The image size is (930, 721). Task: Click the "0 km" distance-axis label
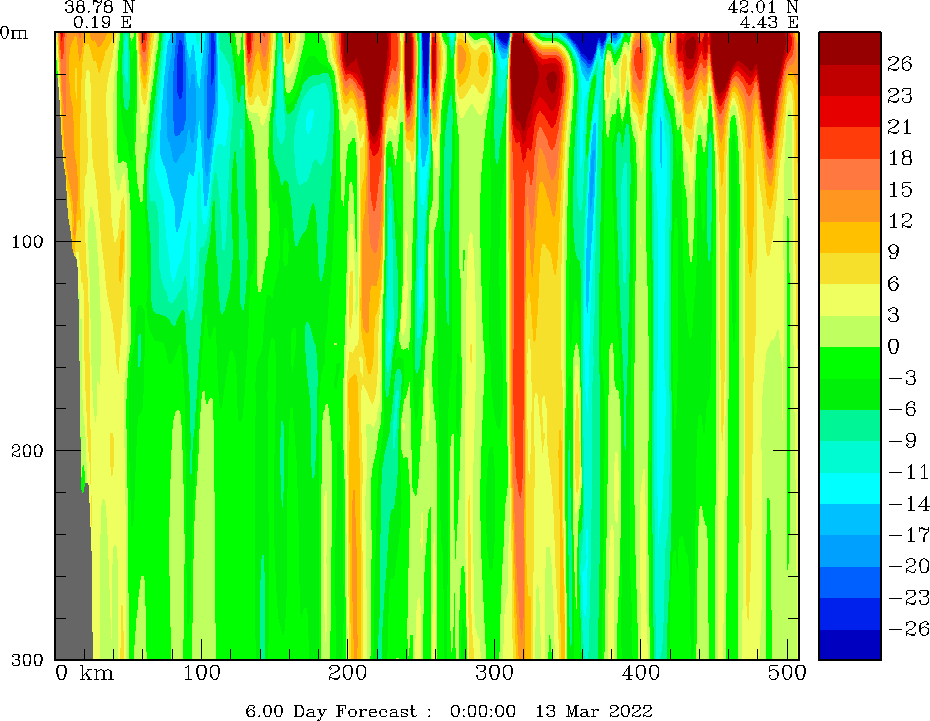[85, 674]
